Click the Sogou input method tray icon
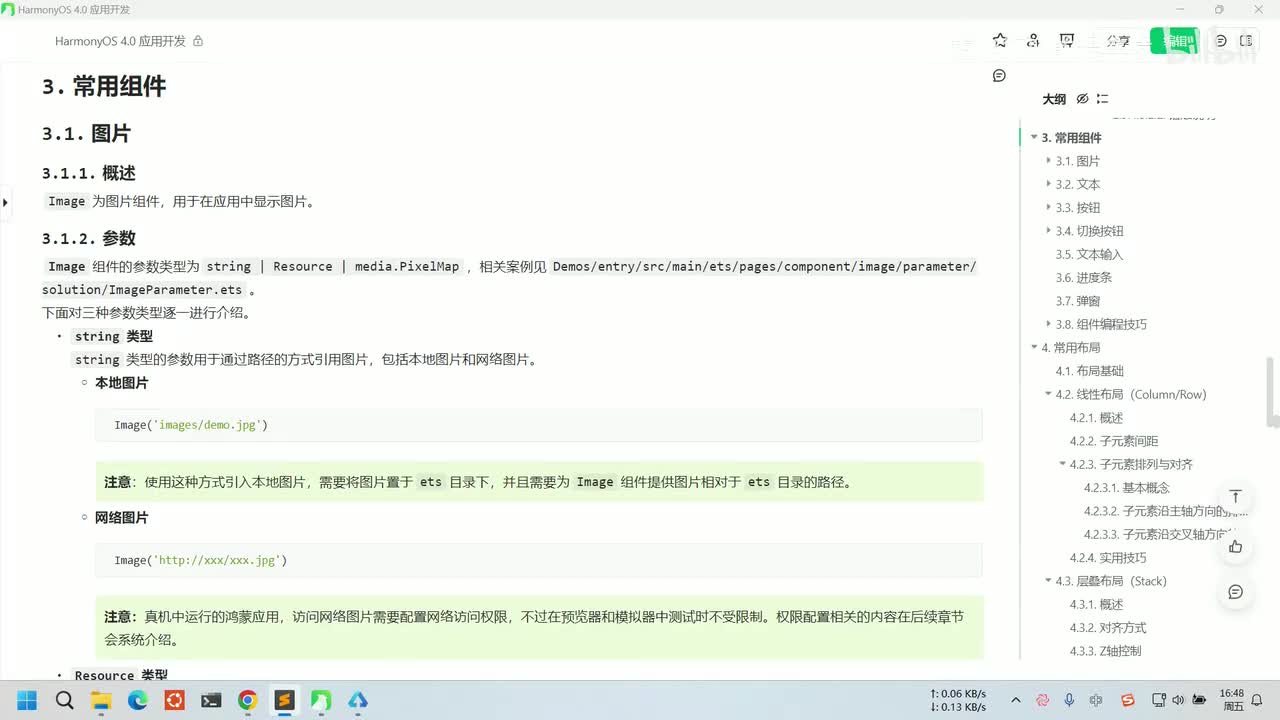1280x720 pixels. click(x=1128, y=700)
